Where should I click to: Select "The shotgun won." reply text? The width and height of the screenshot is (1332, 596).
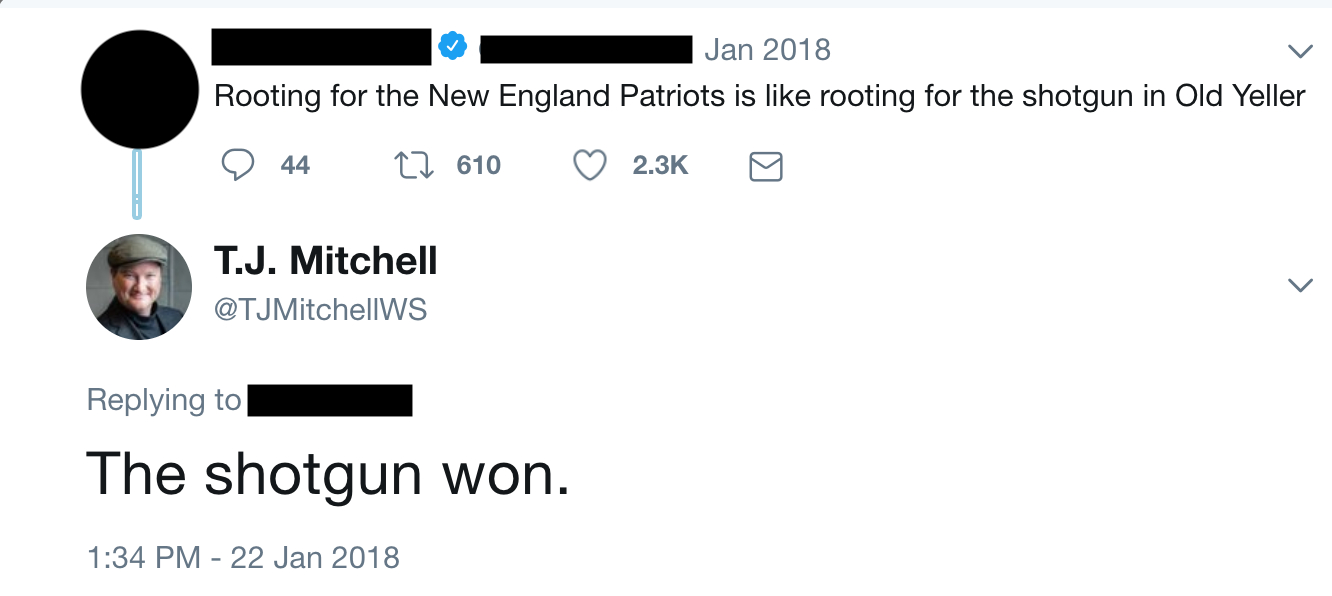point(328,473)
